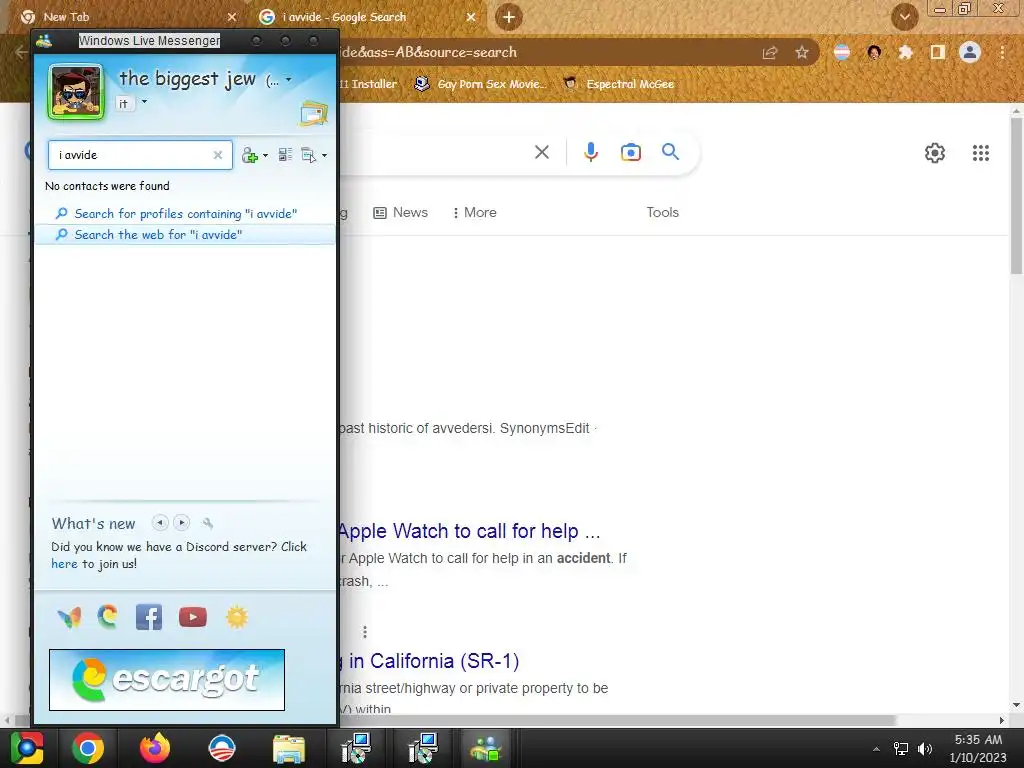Screen dimensions: 1024x768
Task: Open the Apple Watch call for help result
Action: pos(470,531)
